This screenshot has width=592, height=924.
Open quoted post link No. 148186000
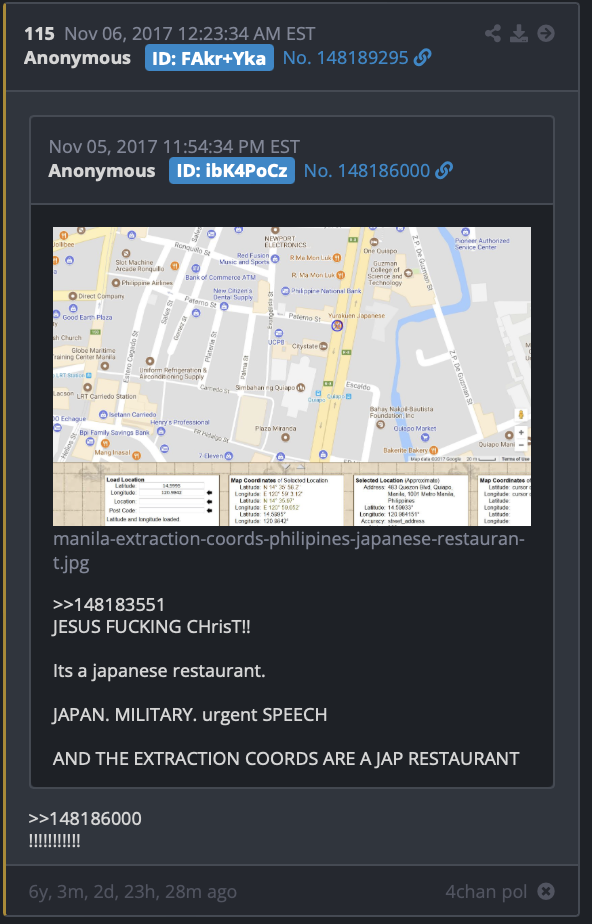click(367, 171)
